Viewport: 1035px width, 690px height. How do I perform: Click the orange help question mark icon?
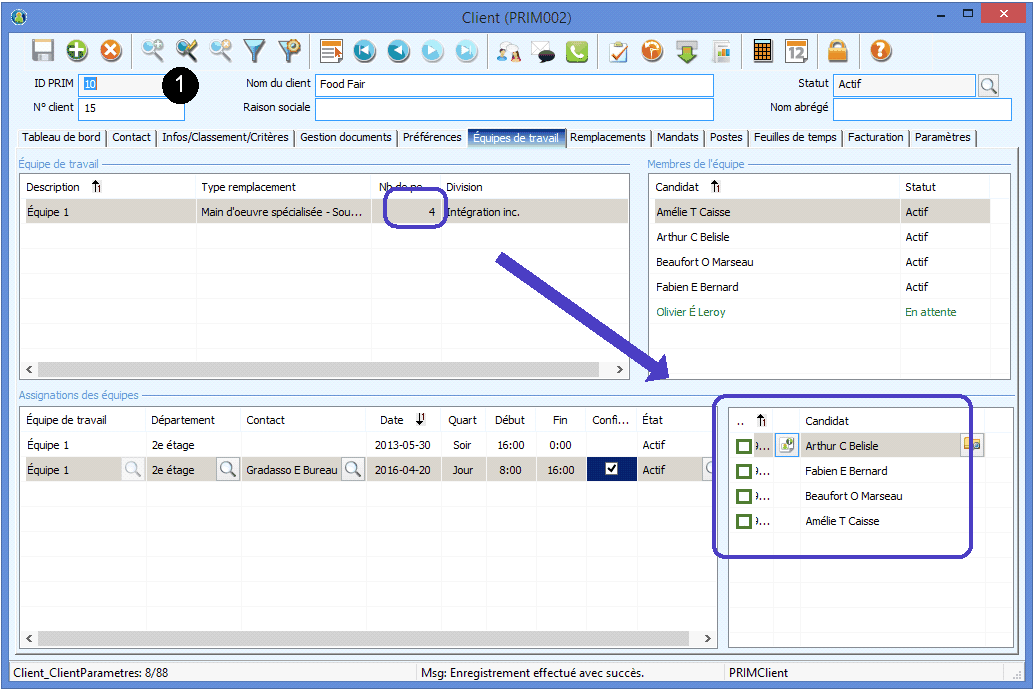[880, 51]
